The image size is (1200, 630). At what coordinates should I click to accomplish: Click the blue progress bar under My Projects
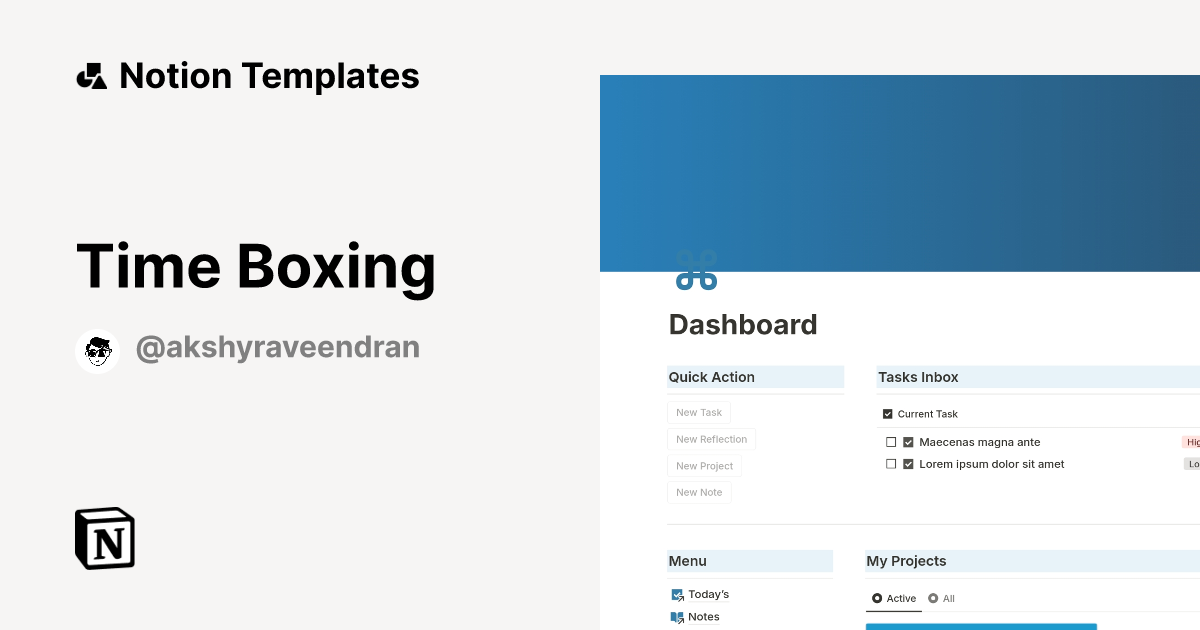tap(981, 626)
